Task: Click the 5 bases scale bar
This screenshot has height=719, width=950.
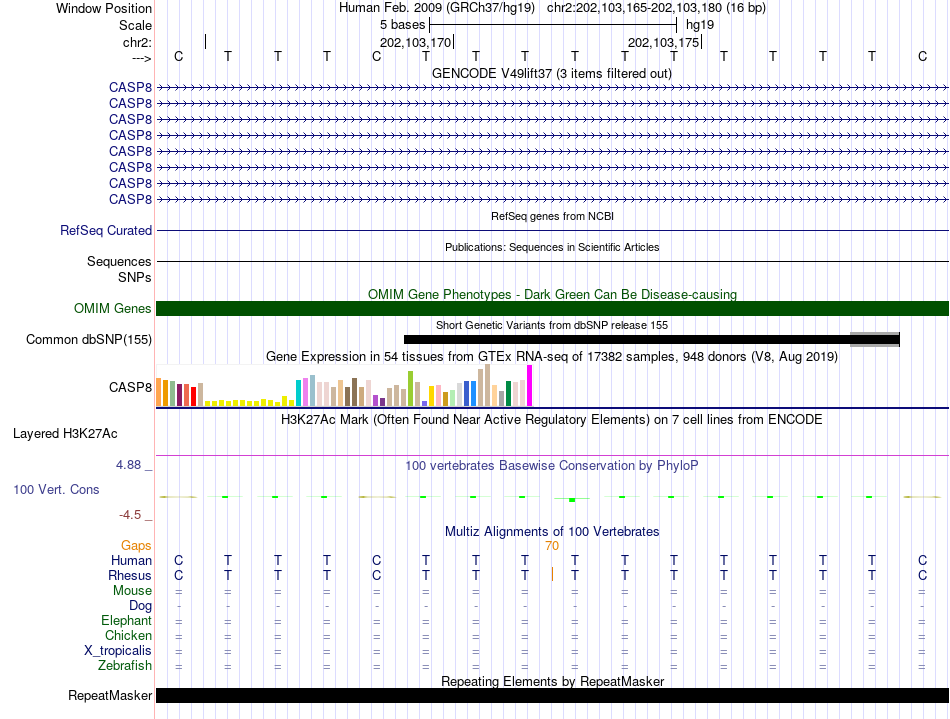Action: [553, 25]
